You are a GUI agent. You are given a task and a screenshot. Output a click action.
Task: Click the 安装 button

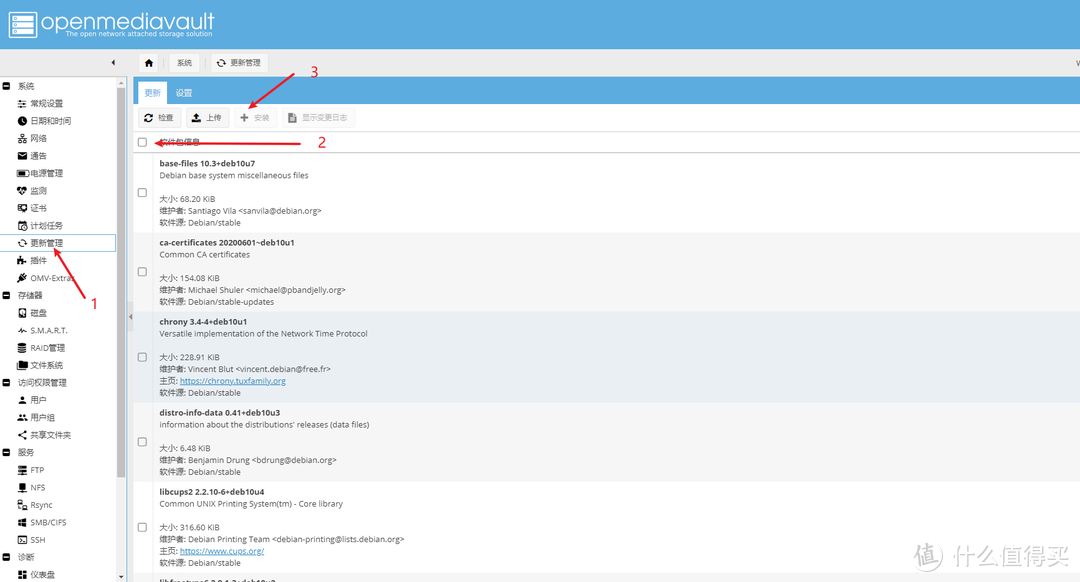(255, 118)
